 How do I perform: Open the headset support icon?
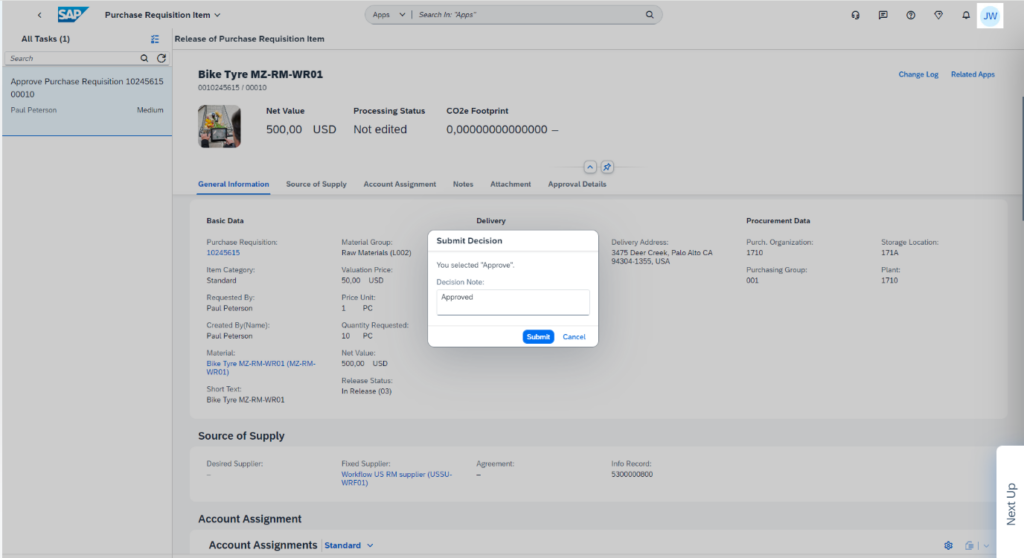coord(855,15)
